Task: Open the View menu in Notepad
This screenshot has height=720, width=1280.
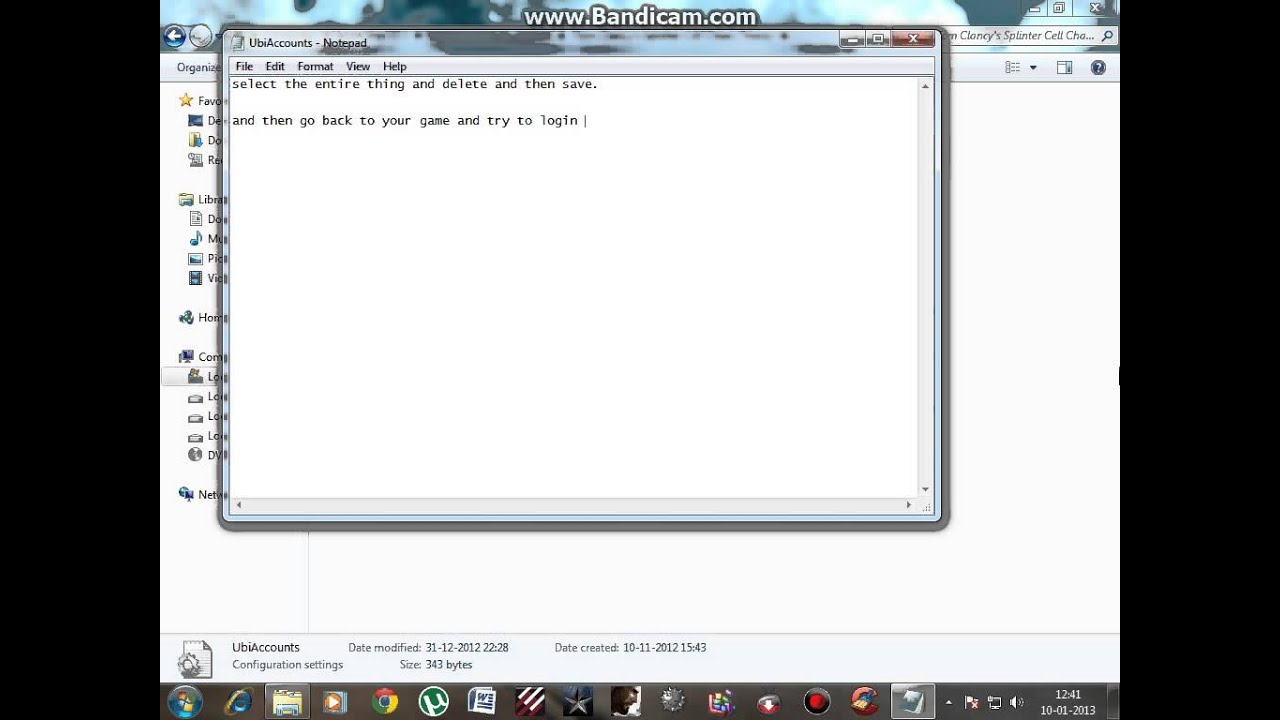Action: click(x=358, y=66)
